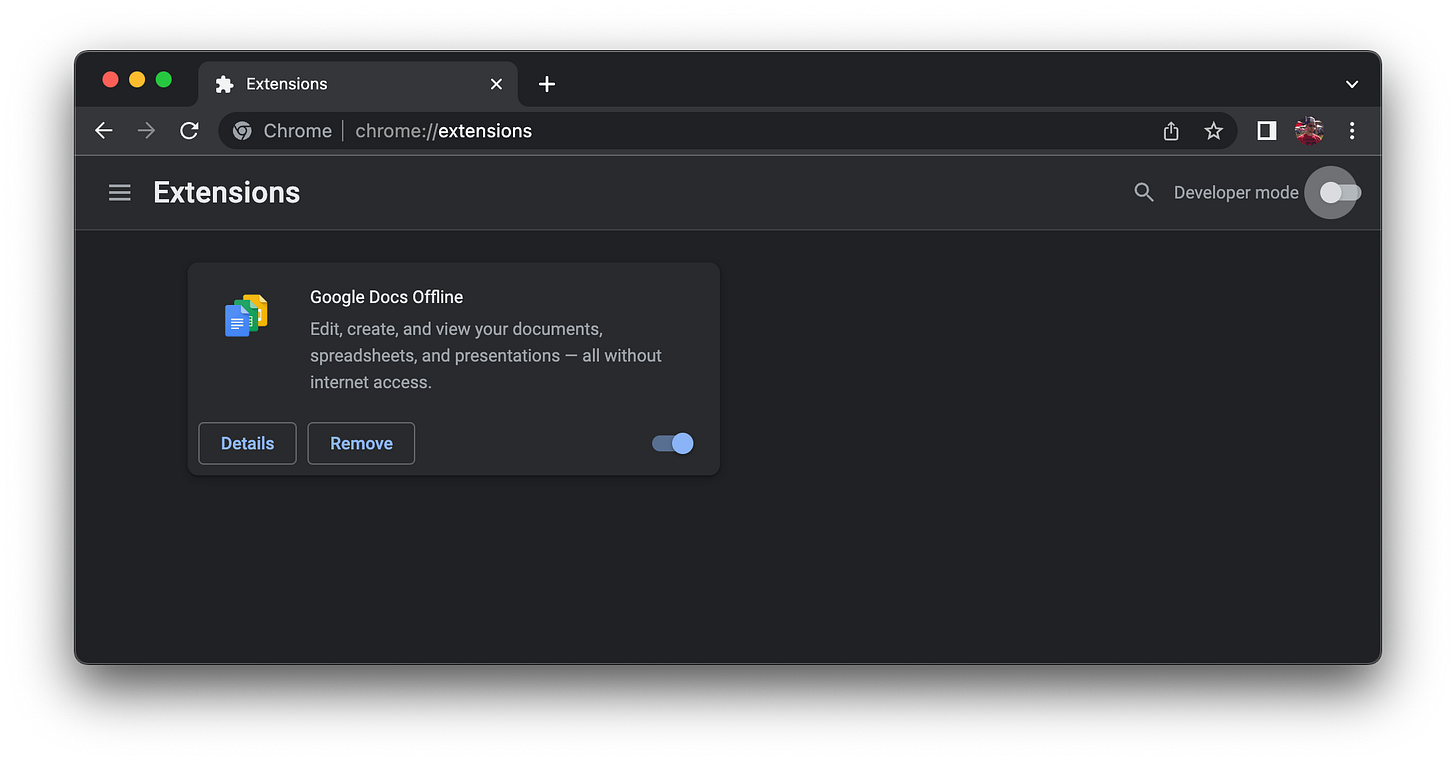Click the Extensions page heading

coord(226,192)
